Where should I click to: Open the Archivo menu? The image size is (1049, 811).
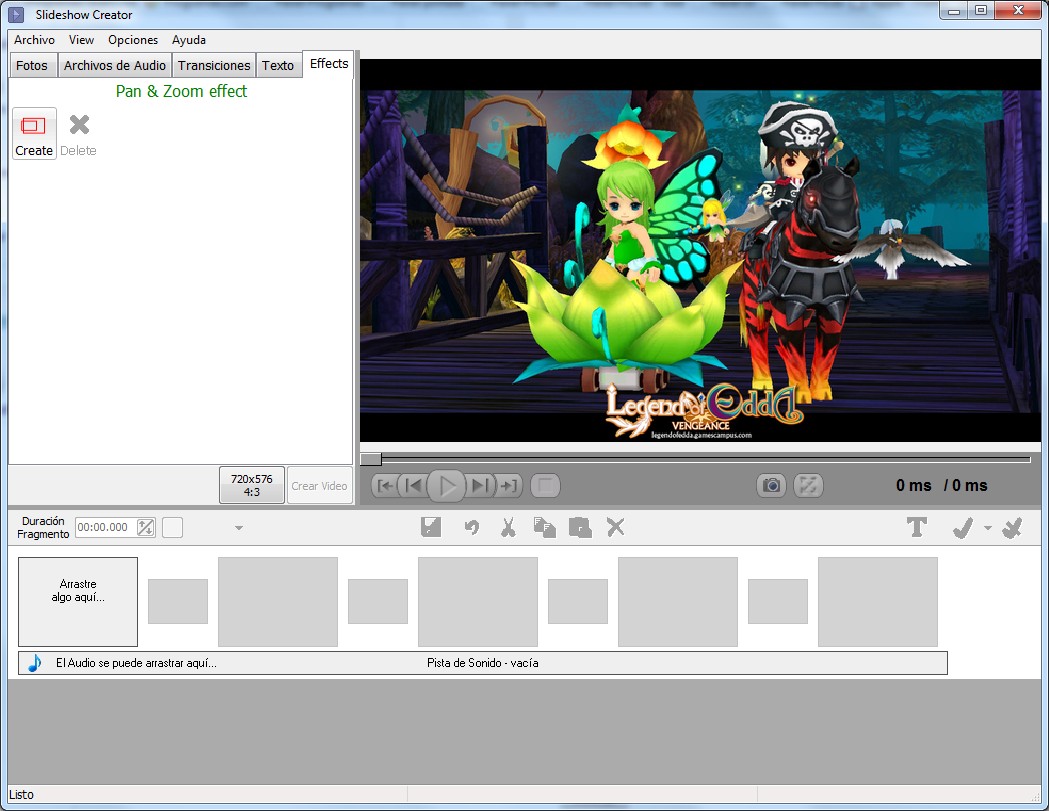point(34,40)
